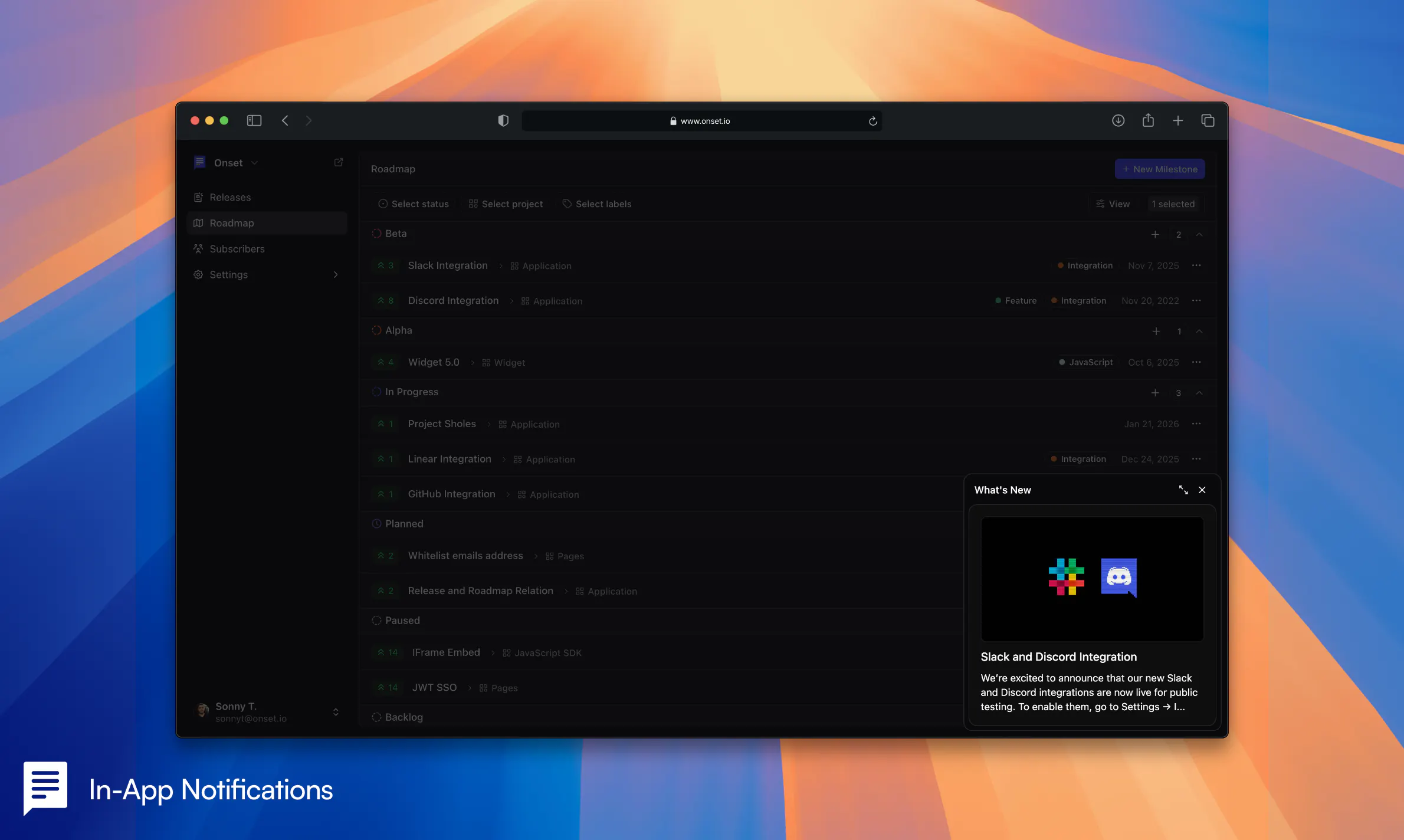Screen dimensions: 1404x840
Task: Open more options for Slack Integration
Action: [x=1196, y=265]
